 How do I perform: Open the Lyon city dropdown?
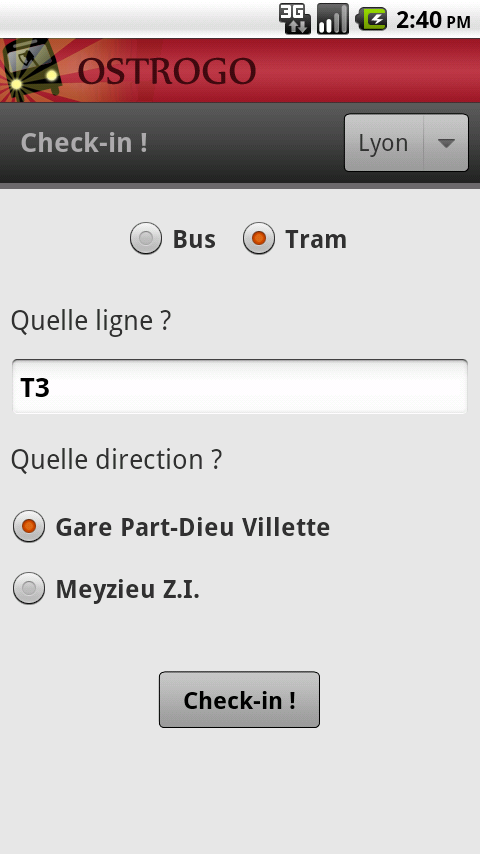click(x=406, y=143)
